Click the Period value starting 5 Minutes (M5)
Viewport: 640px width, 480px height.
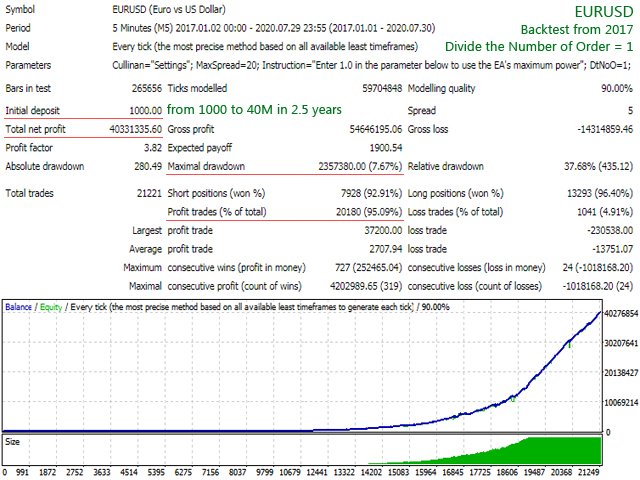pos(273,28)
